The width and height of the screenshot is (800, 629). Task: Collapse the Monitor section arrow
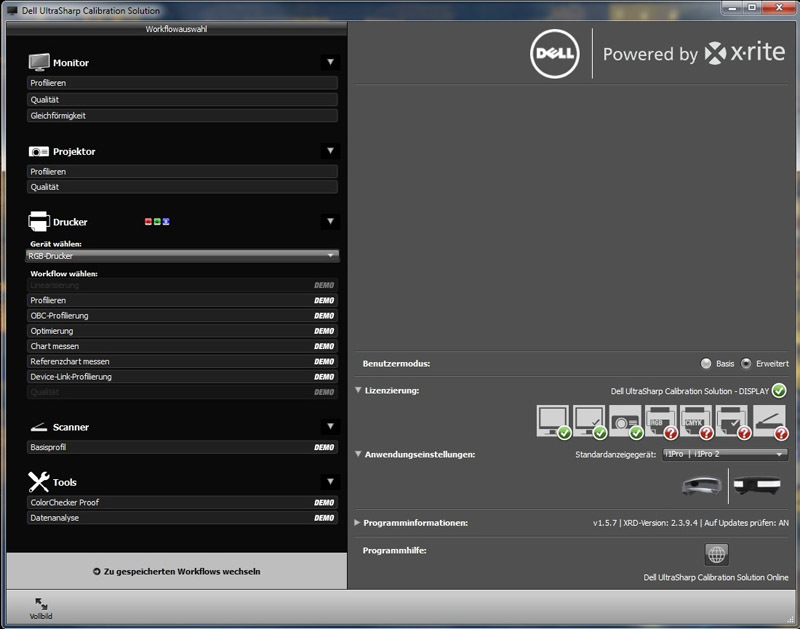pos(330,62)
